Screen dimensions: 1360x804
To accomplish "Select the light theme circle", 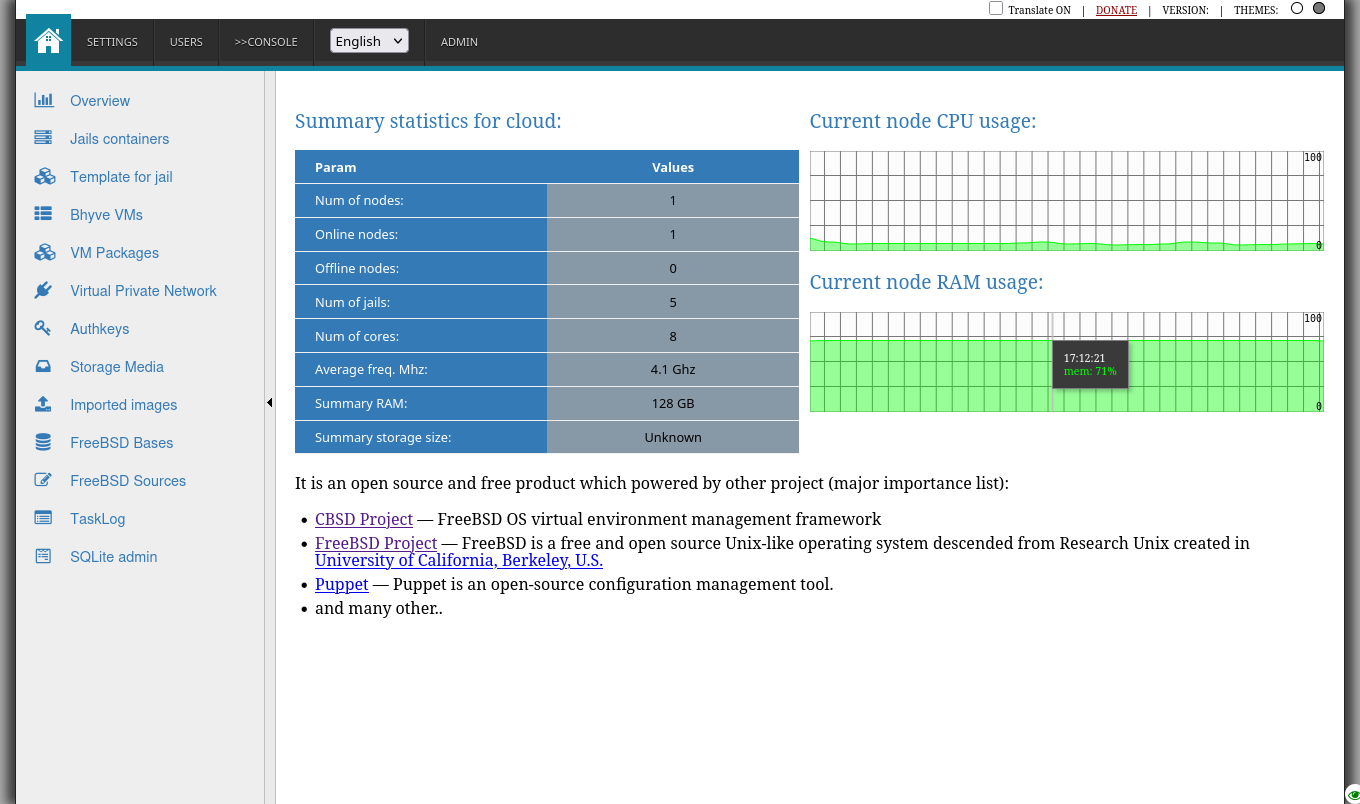I will (1297, 8).
